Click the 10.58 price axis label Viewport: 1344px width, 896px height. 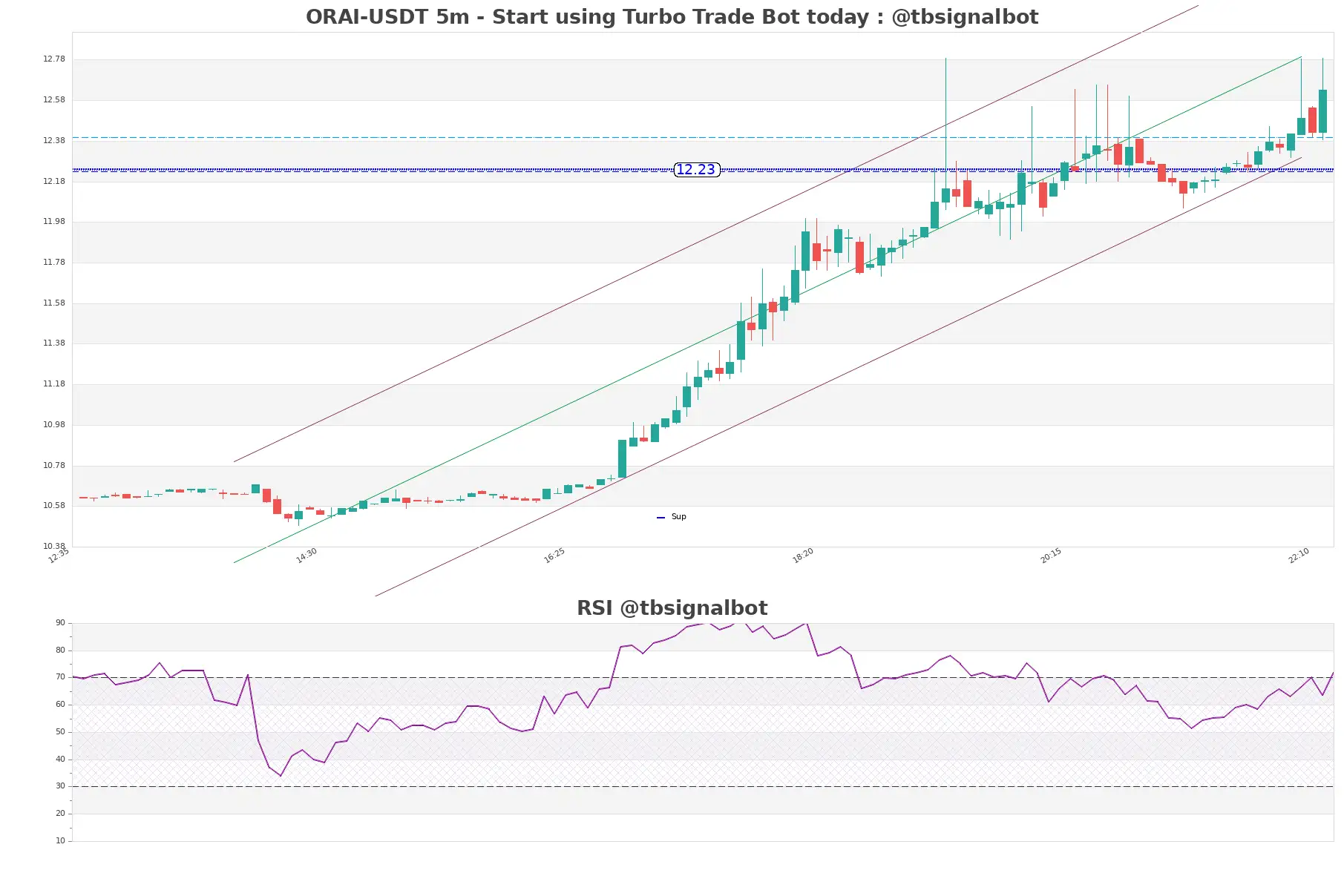pyautogui.click(x=54, y=506)
